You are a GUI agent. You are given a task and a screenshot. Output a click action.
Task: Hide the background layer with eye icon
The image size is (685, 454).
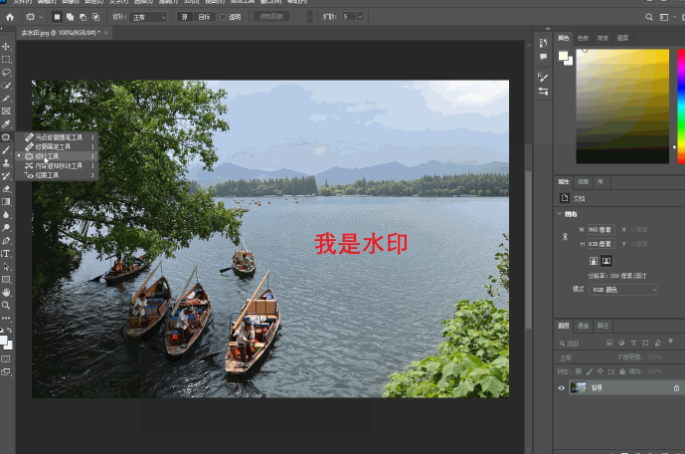click(561, 388)
